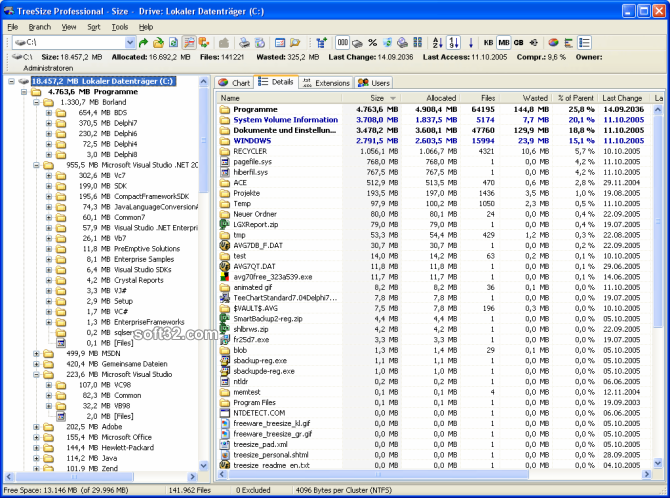Click the LGXReport.zip archive icon
Screen dimensions: 670x498
[x=225, y=224]
